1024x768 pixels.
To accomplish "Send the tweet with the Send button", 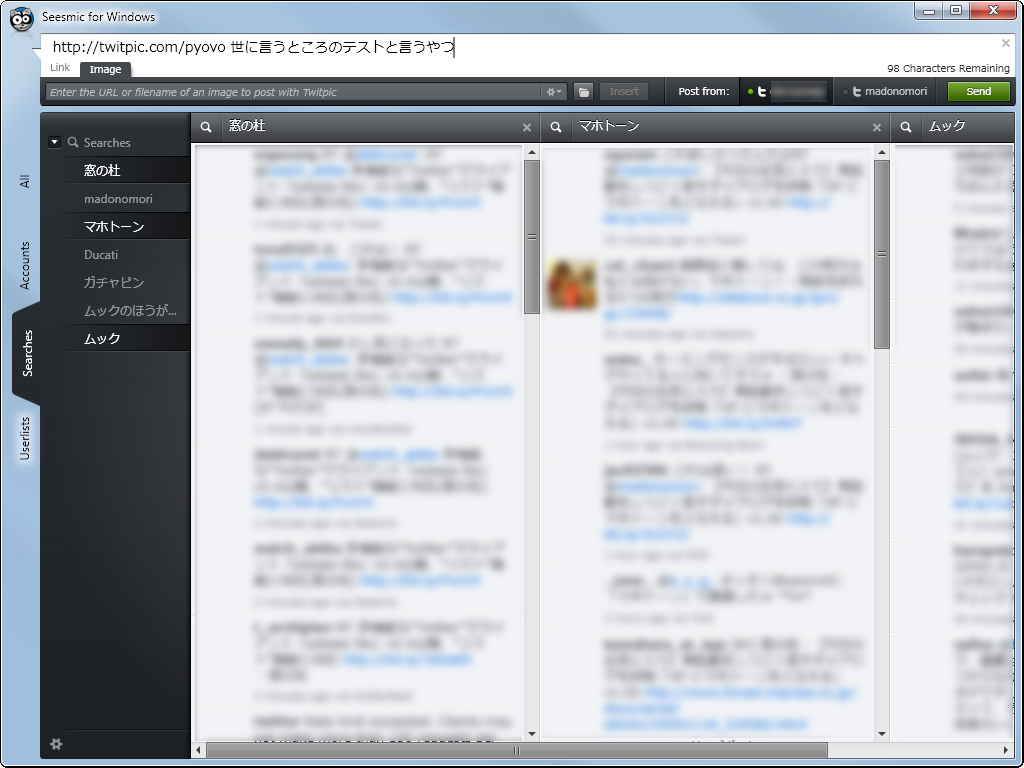I will pos(978,91).
